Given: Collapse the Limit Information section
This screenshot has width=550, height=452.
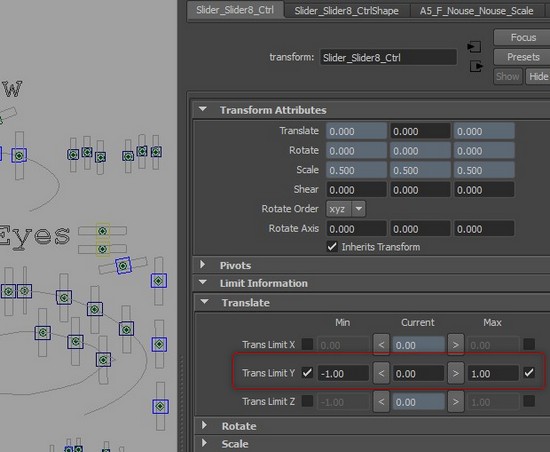Looking at the screenshot, I should click(203, 283).
